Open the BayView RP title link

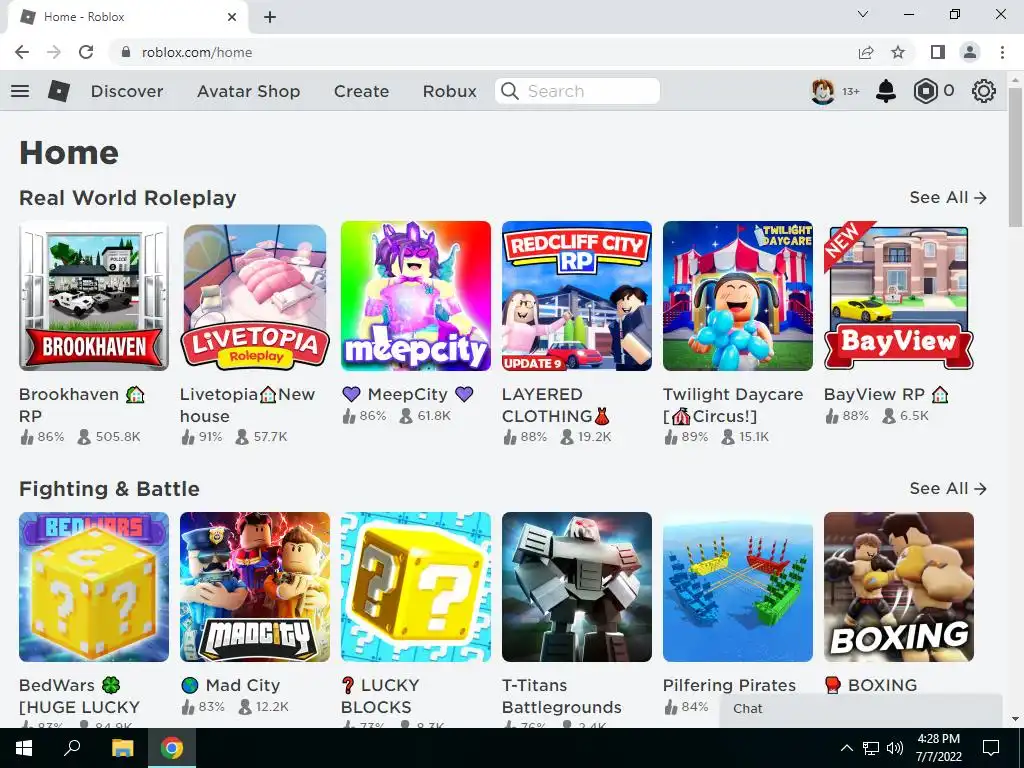(886, 394)
